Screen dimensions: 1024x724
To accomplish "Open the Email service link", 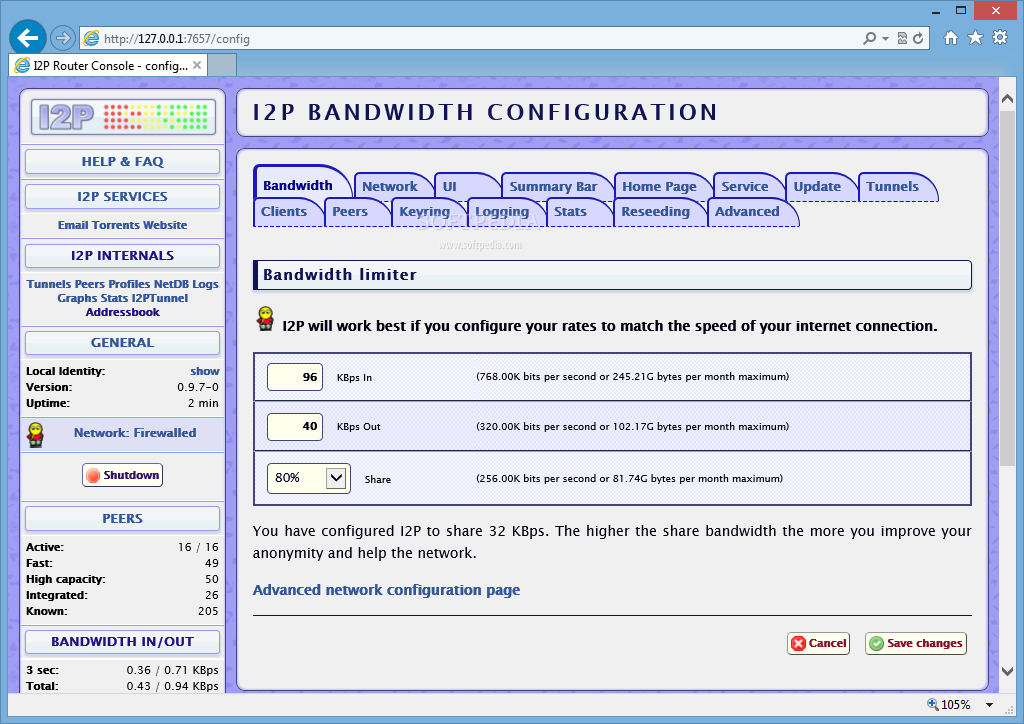I will (x=72, y=225).
